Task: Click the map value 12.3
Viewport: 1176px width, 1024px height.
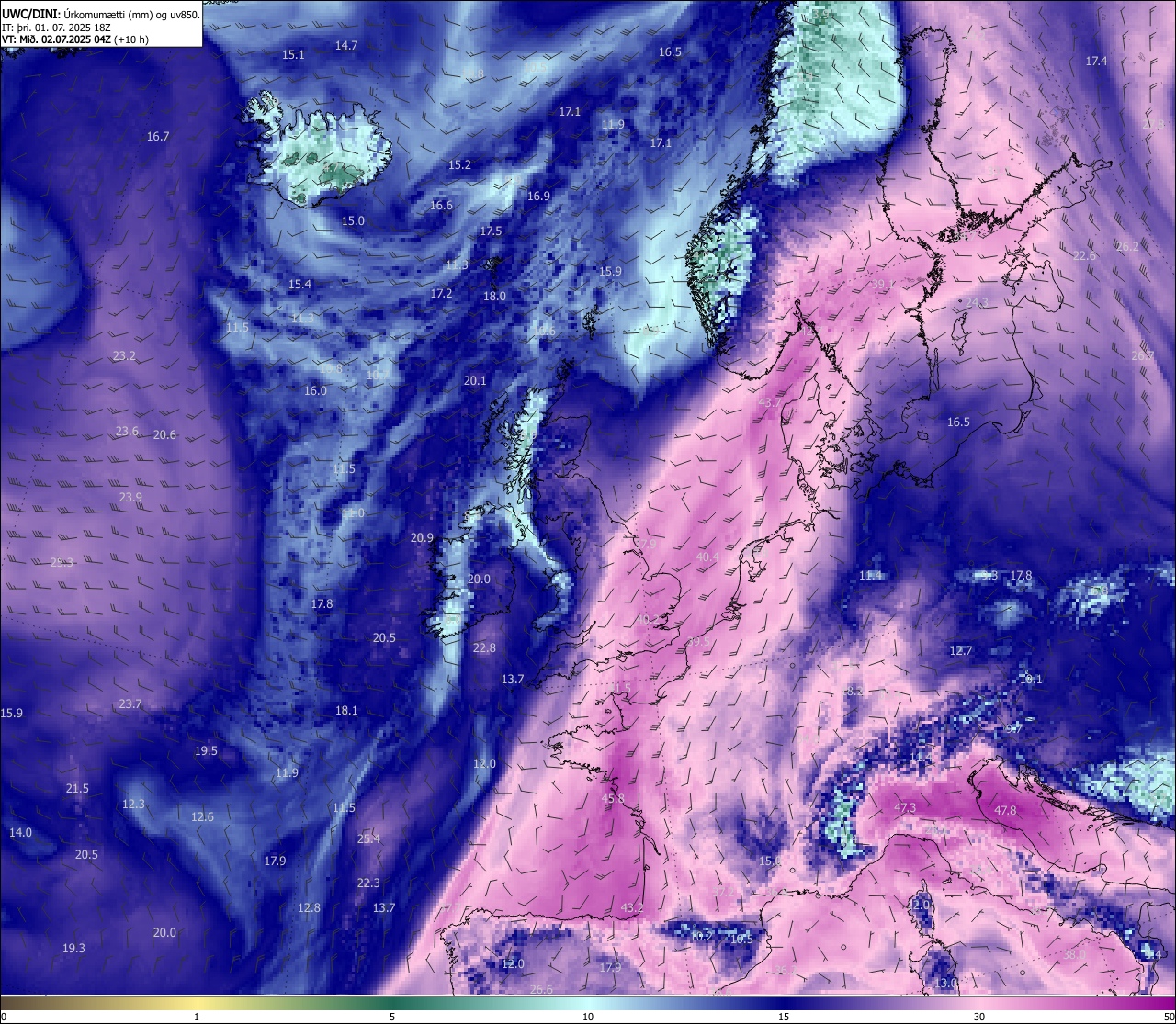Action: click(133, 805)
